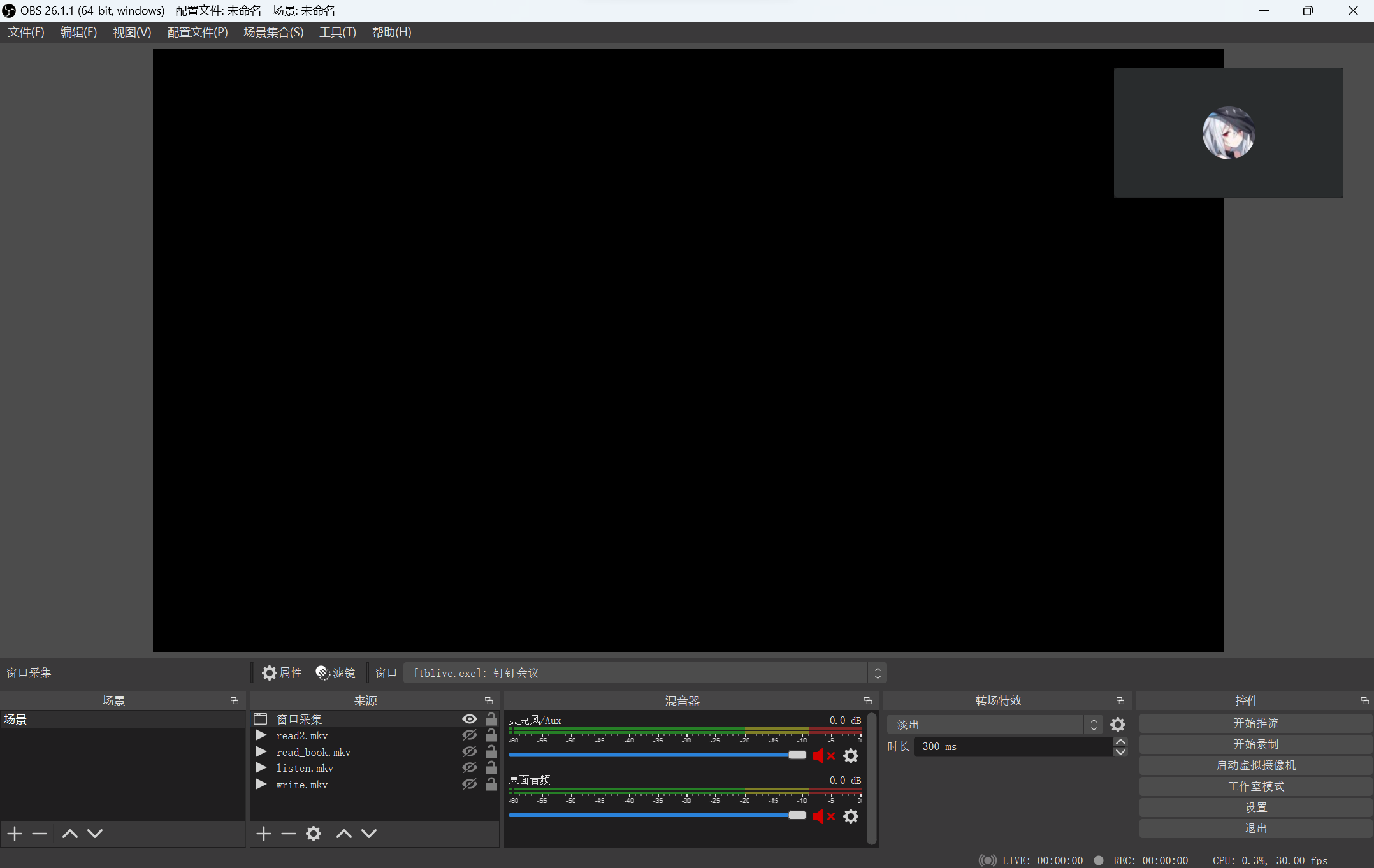Open the 工具(T) menu
The width and height of the screenshot is (1374, 868).
pos(338,32)
